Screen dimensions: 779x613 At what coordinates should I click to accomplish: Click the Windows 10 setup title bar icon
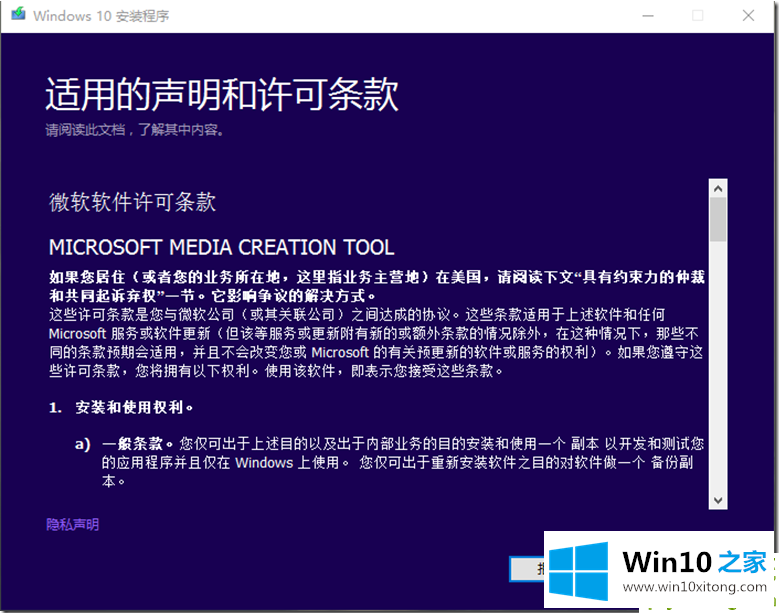click(x=18, y=13)
